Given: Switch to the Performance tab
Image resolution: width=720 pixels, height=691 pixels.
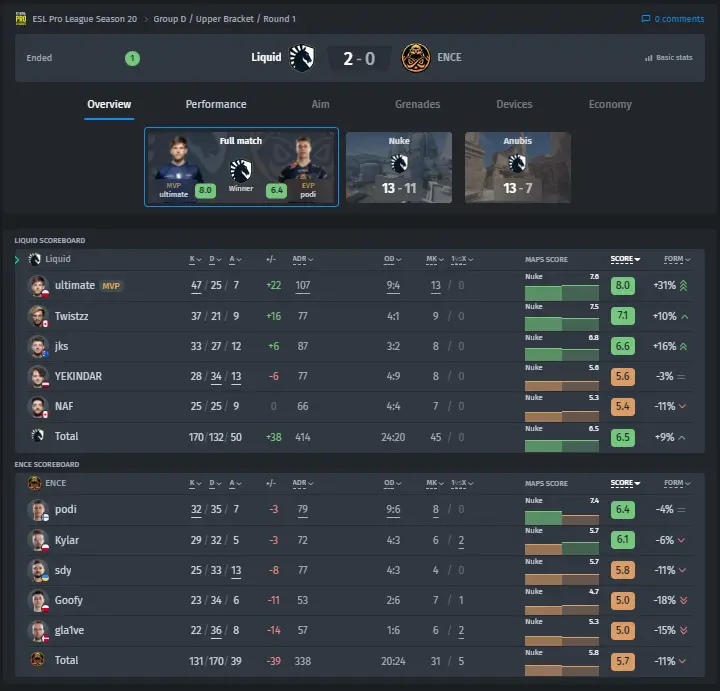Looking at the screenshot, I should click(216, 104).
